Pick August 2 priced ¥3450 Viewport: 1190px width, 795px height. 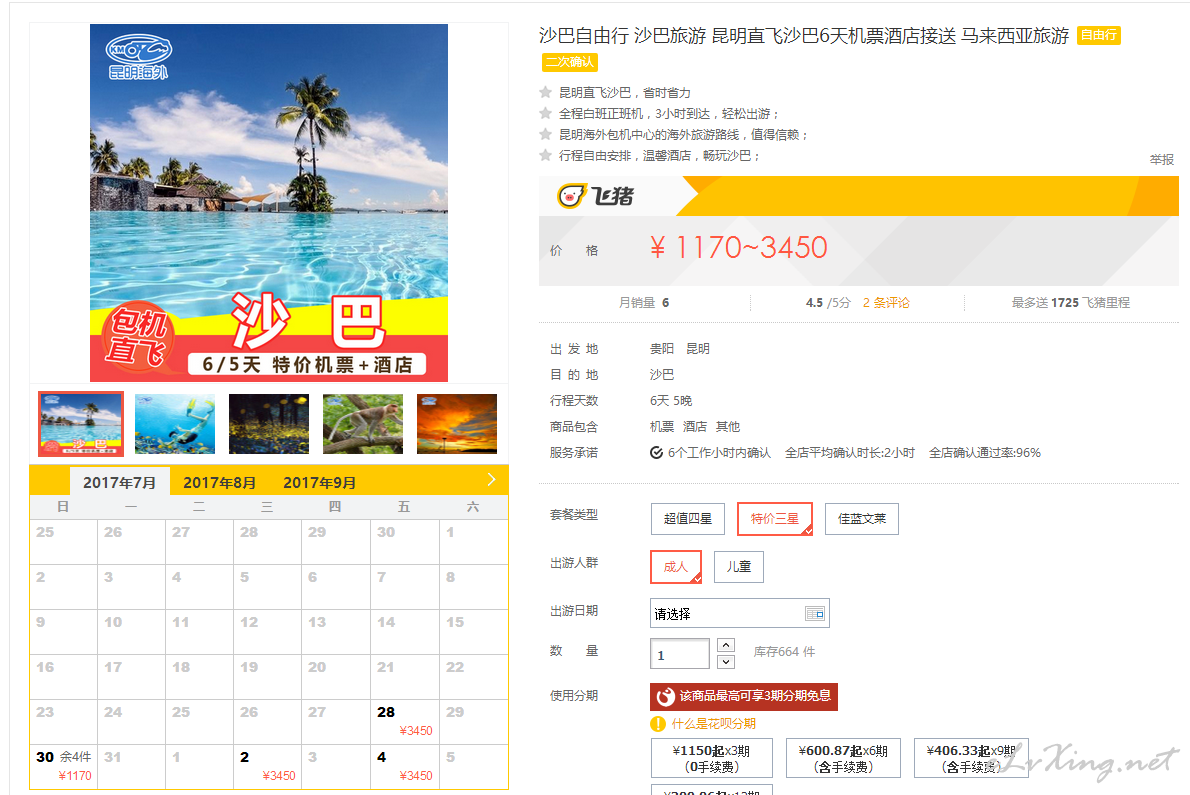point(268,766)
